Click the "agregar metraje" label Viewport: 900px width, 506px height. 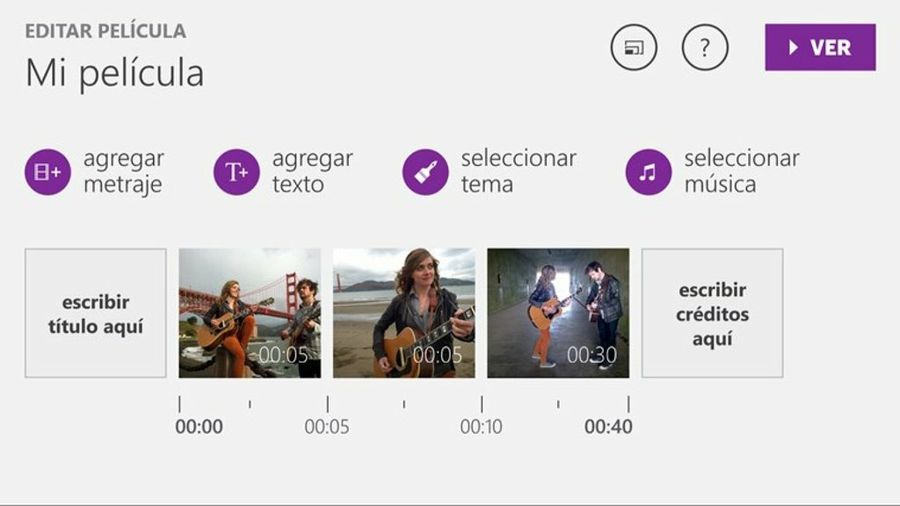(123, 172)
